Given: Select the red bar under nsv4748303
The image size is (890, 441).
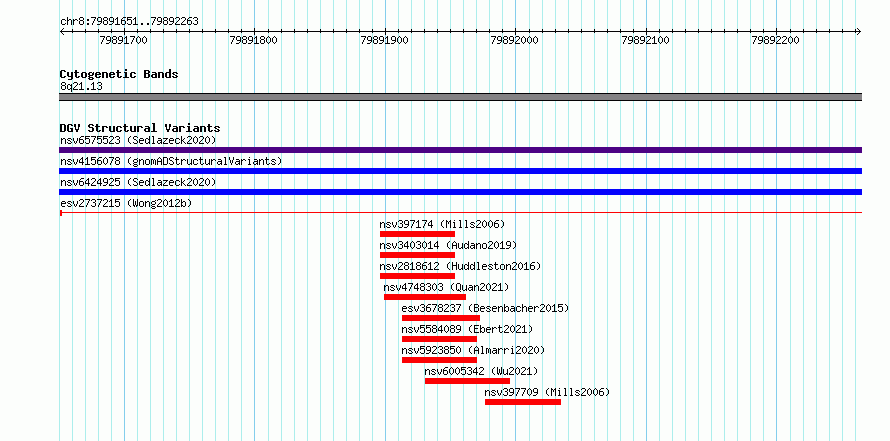Looking at the screenshot, I should [425, 297].
